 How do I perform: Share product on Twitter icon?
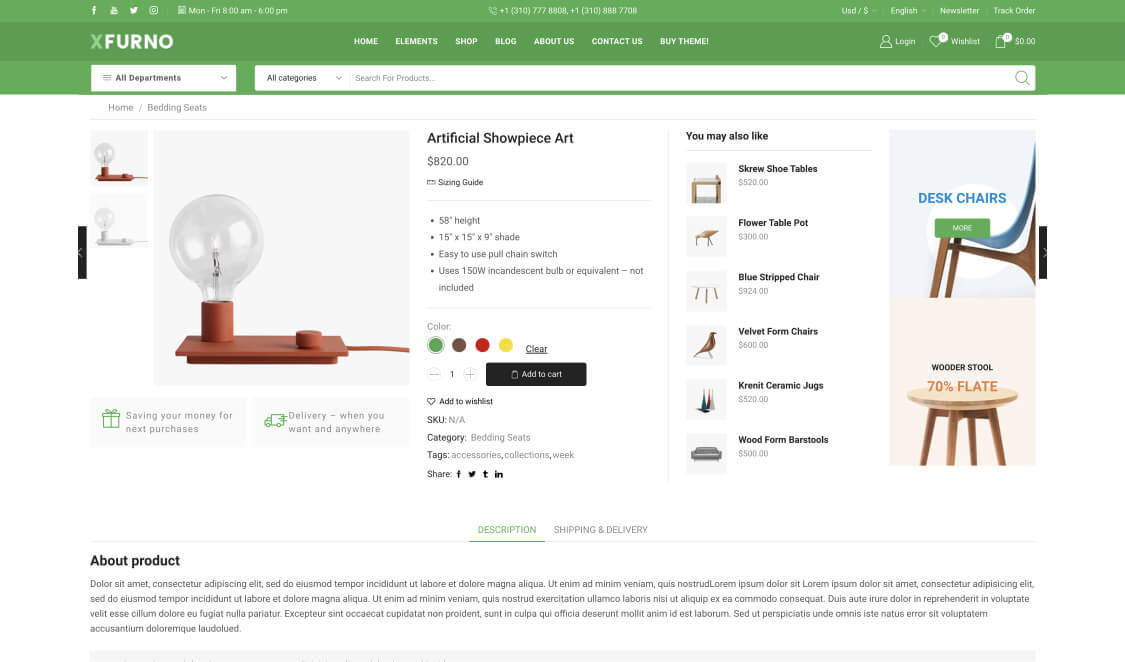click(472, 474)
